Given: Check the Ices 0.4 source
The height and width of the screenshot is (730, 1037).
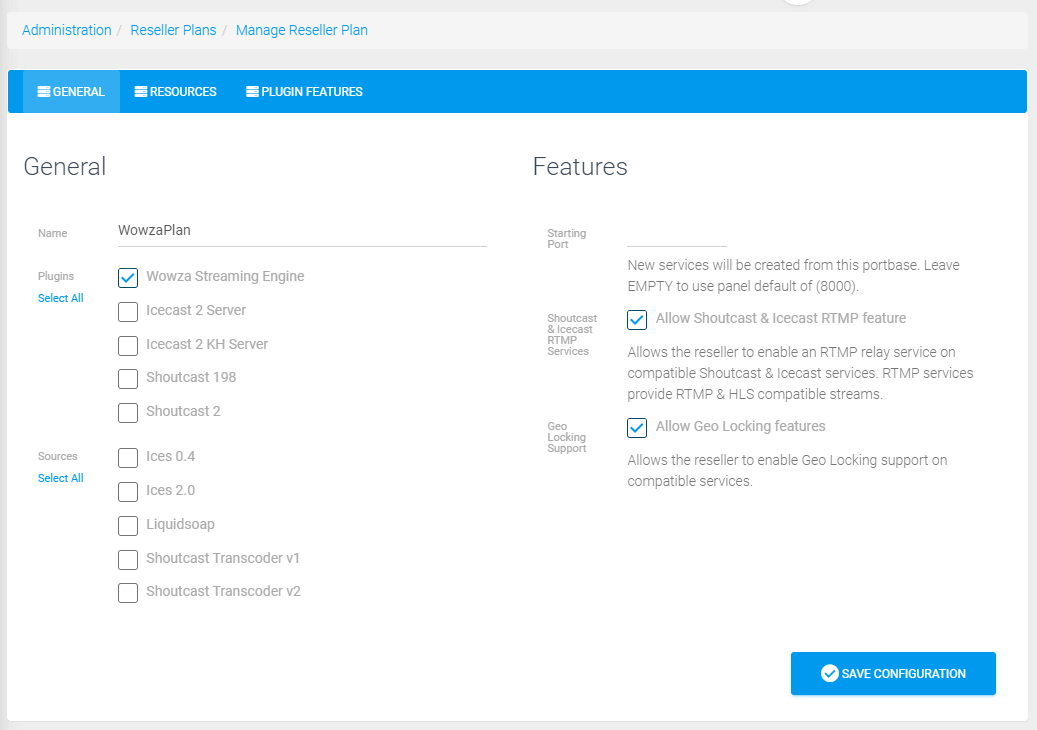Looking at the screenshot, I should pyautogui.click(x=128, y=458).
